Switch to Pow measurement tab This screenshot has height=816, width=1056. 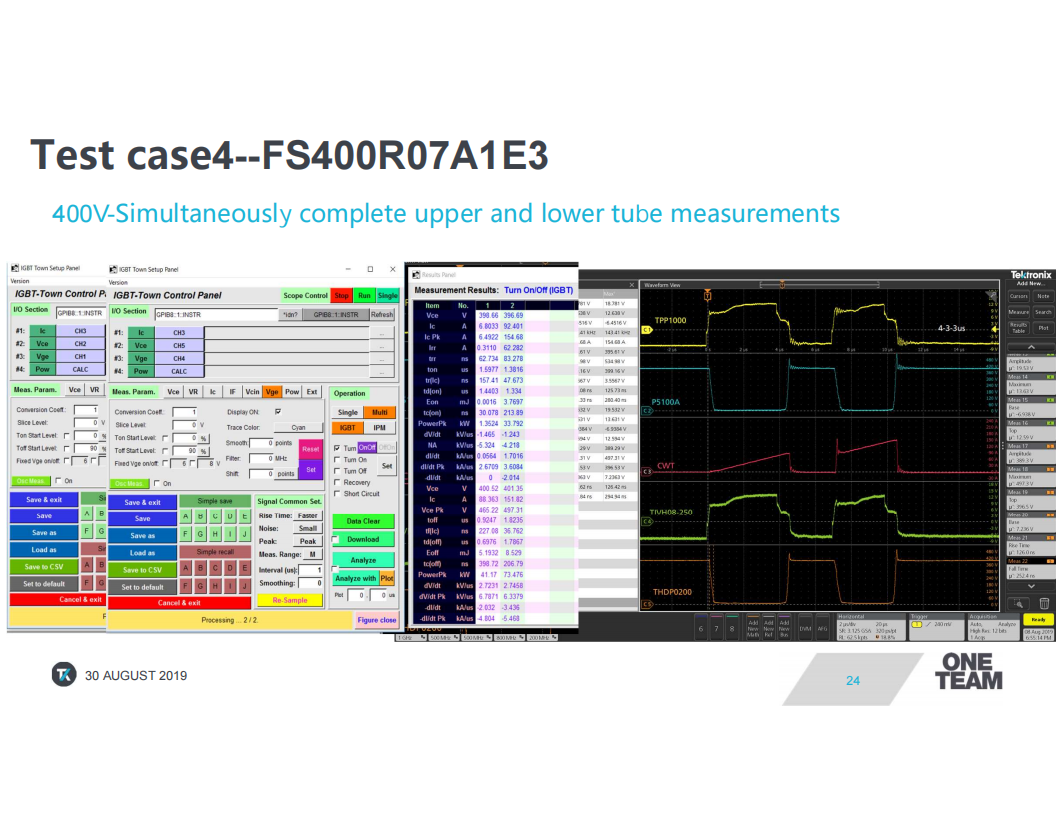[x=292, y=392]
